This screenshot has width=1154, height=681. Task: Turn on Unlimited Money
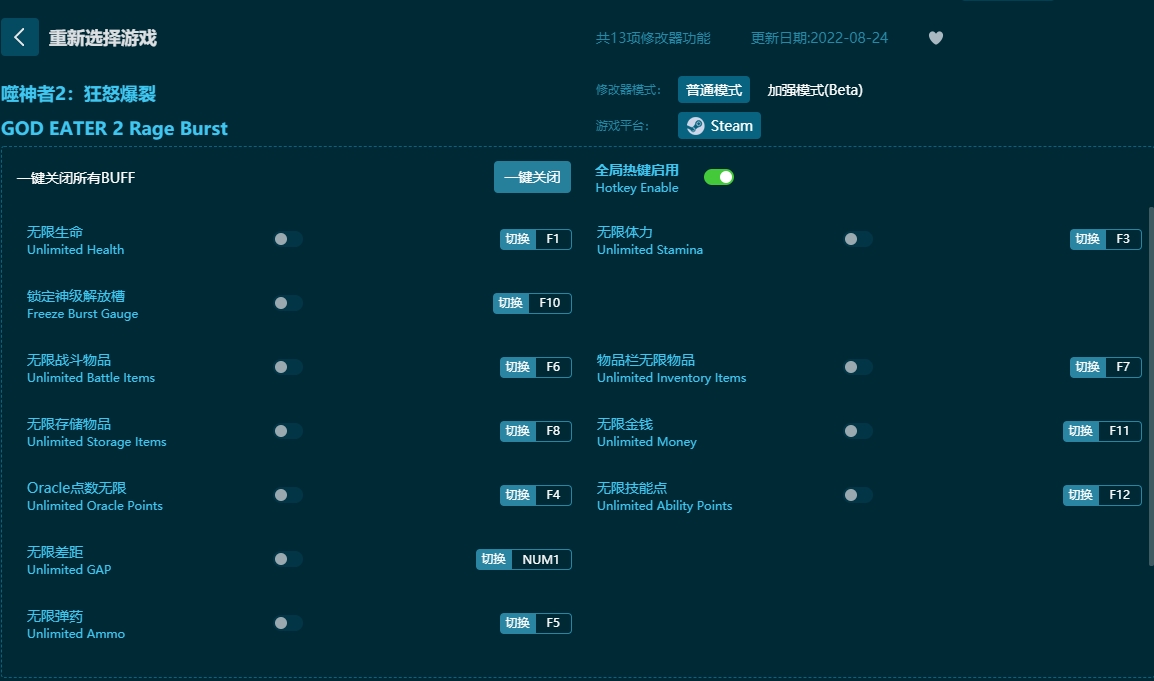pyautogui.click(x=857, y=431)
